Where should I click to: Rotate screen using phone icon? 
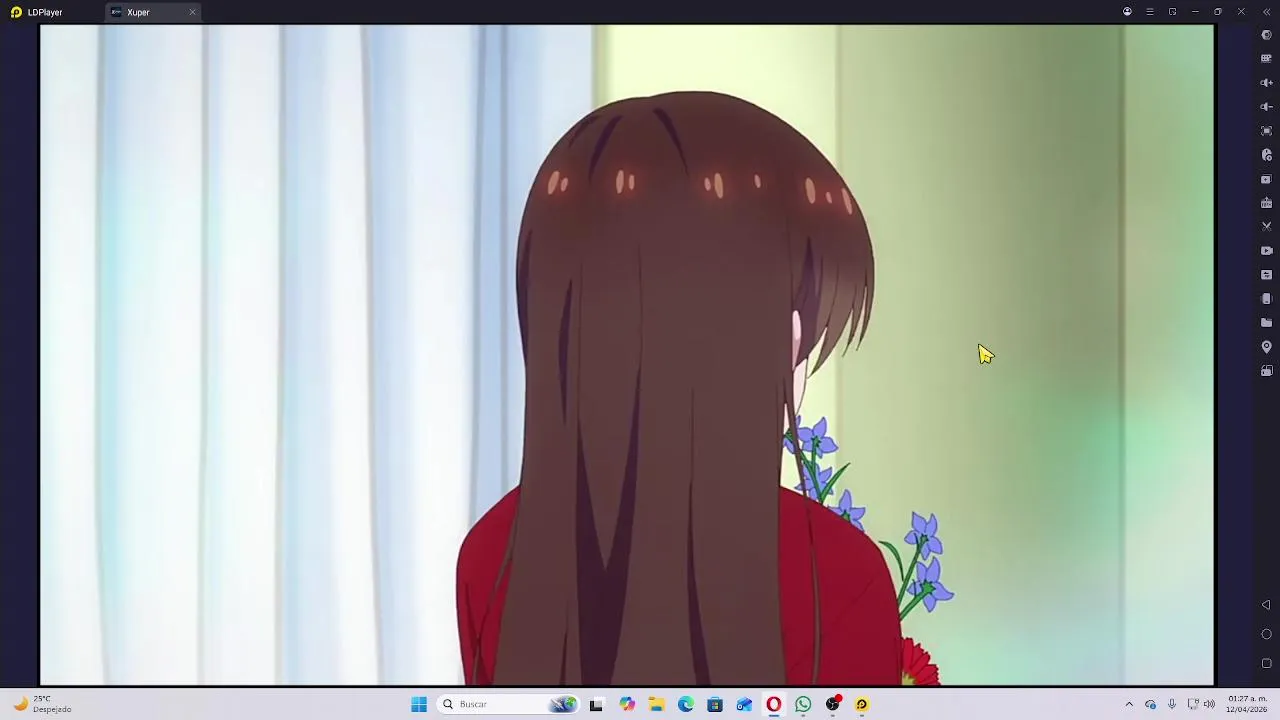tap(1266, 299)
